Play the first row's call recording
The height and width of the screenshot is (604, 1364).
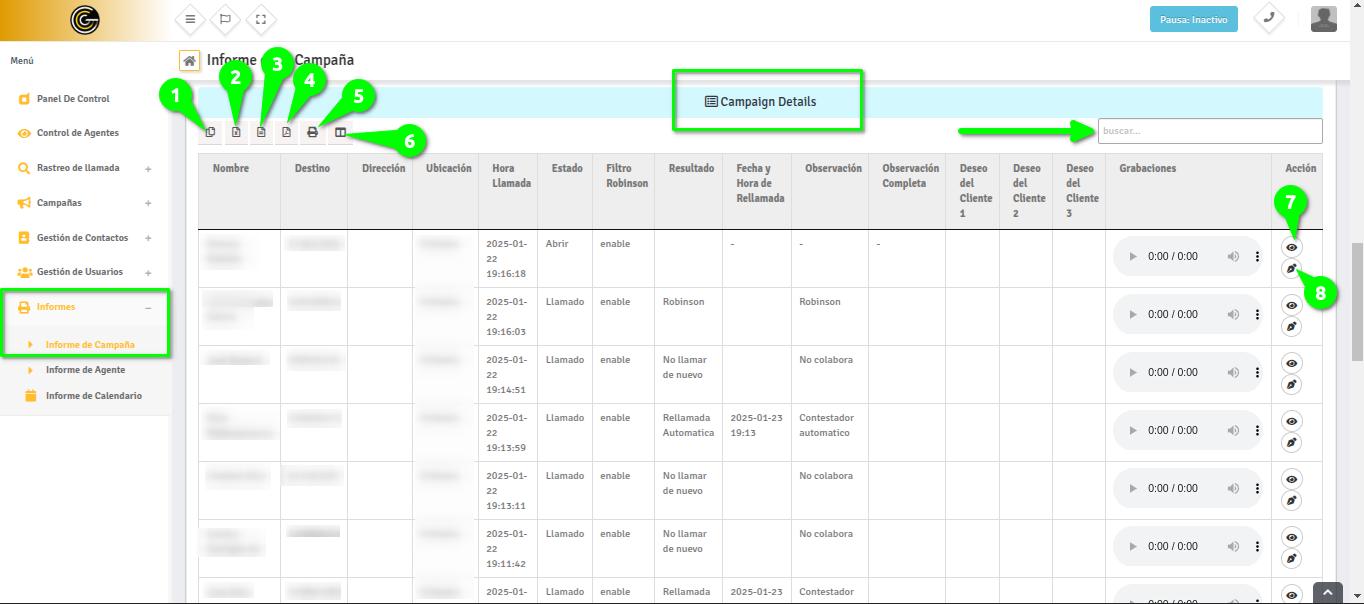pos(1132,257)
